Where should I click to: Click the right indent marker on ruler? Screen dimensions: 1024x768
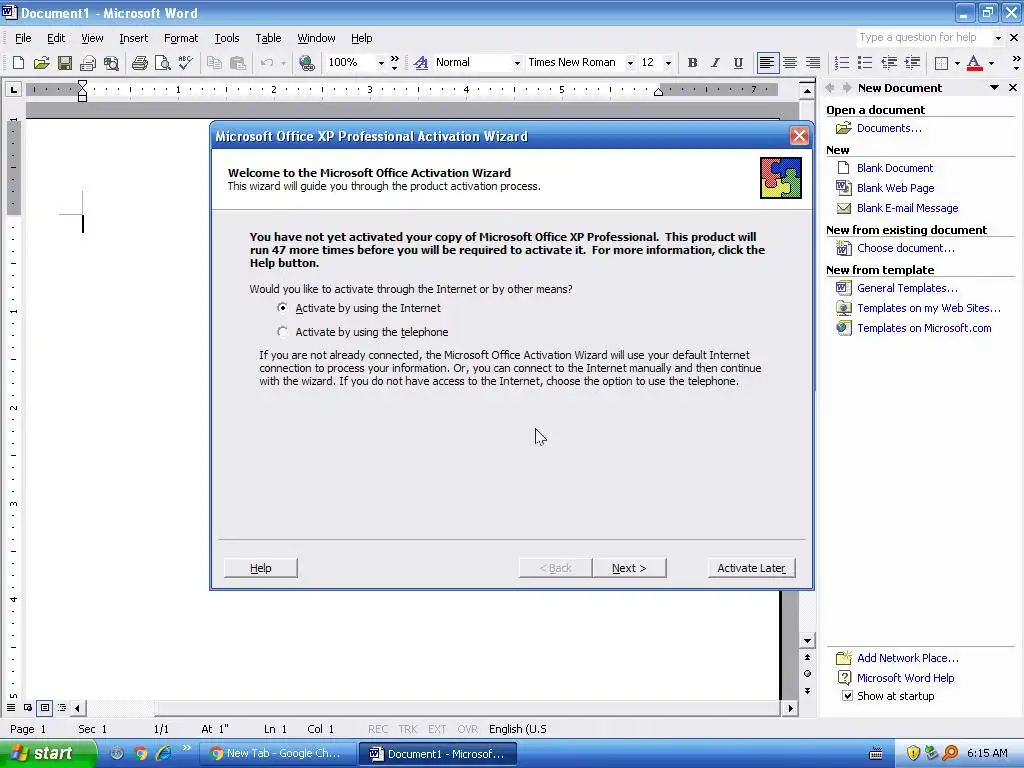[658, 92]
